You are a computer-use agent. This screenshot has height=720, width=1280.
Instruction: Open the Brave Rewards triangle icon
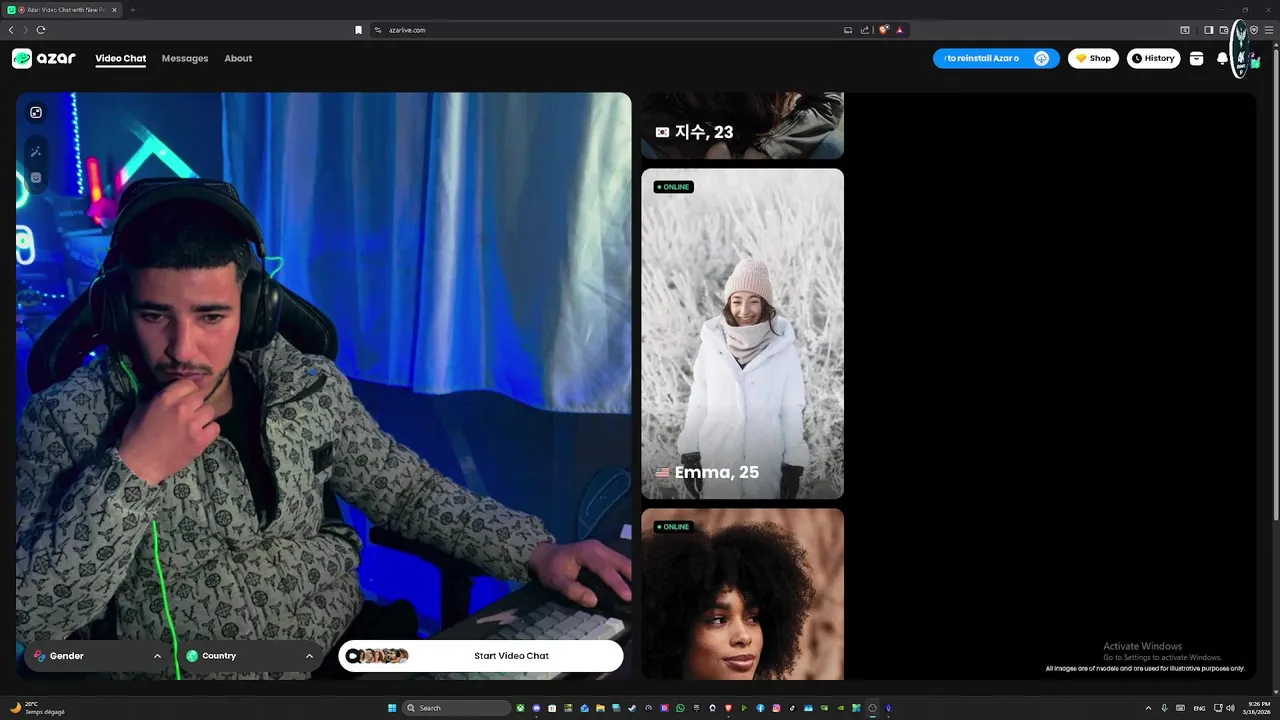click(900, 30)
